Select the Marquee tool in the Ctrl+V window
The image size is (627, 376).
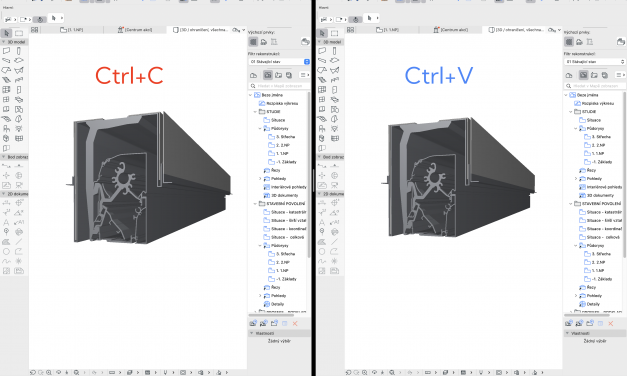335,33
